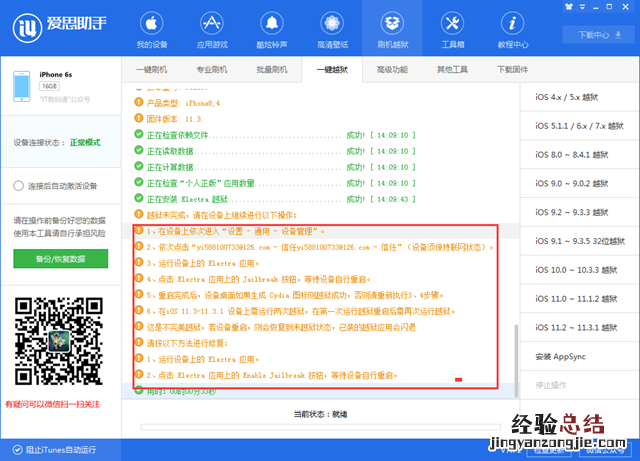
Task: Switch to the 一键刷机 tab
Action: tap(151, 69)
